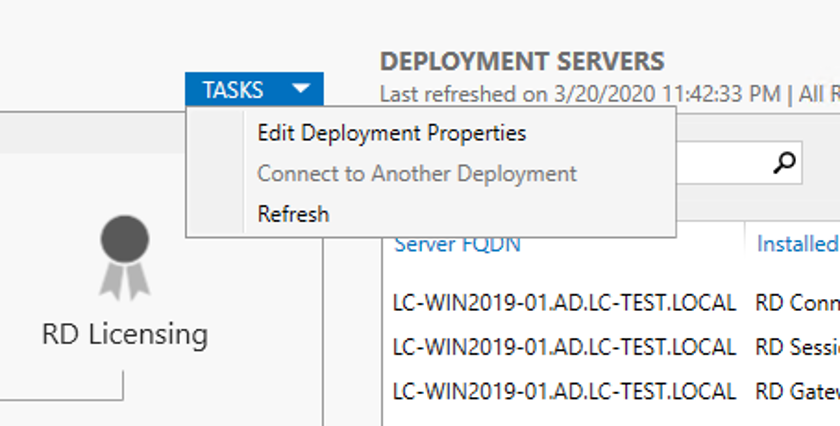Click the magnifying glass search icon
This screenshot has height=426, width=840.
tap(786, 161)
